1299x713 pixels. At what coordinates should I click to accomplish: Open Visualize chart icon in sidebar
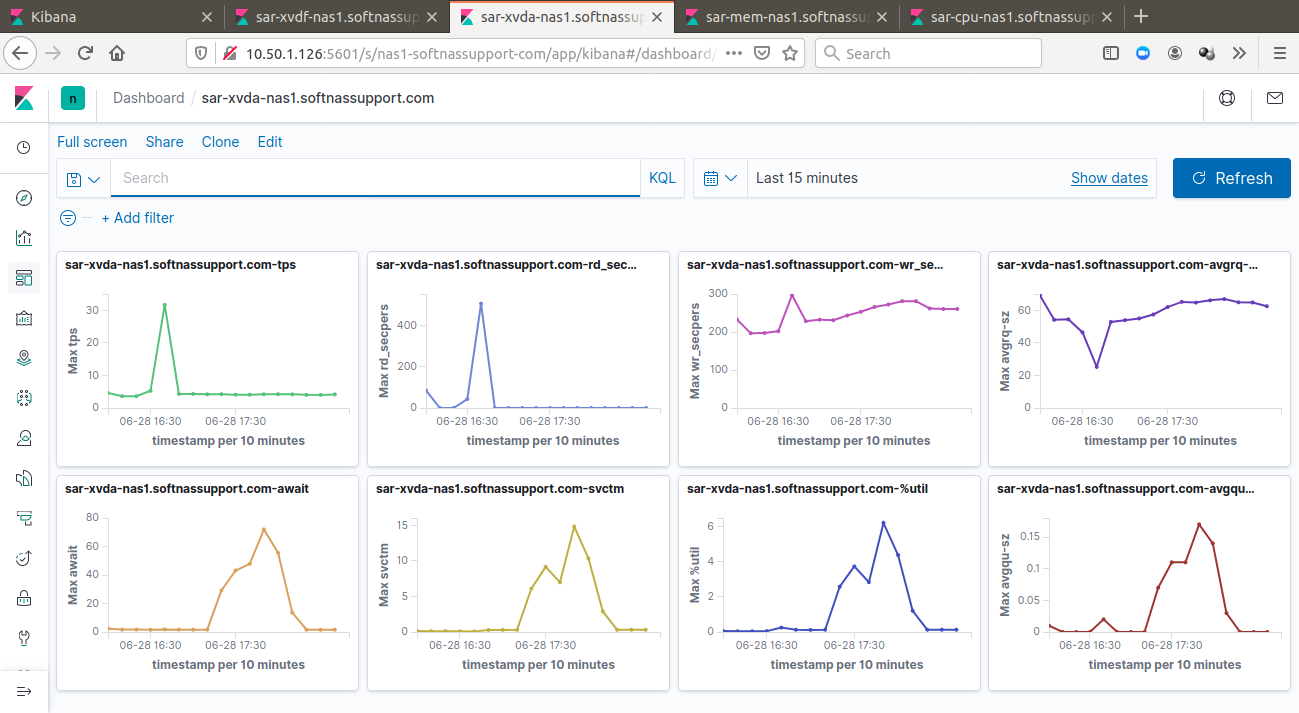coord(24,238)
